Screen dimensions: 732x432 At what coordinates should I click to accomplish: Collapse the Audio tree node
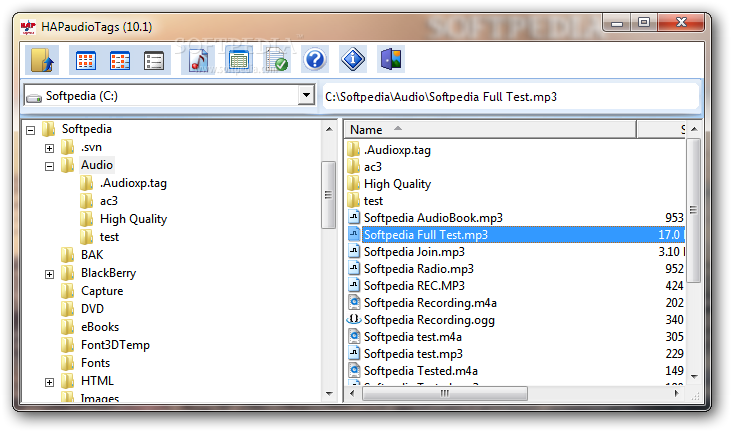pyautogui.click(x=49, y=166)
